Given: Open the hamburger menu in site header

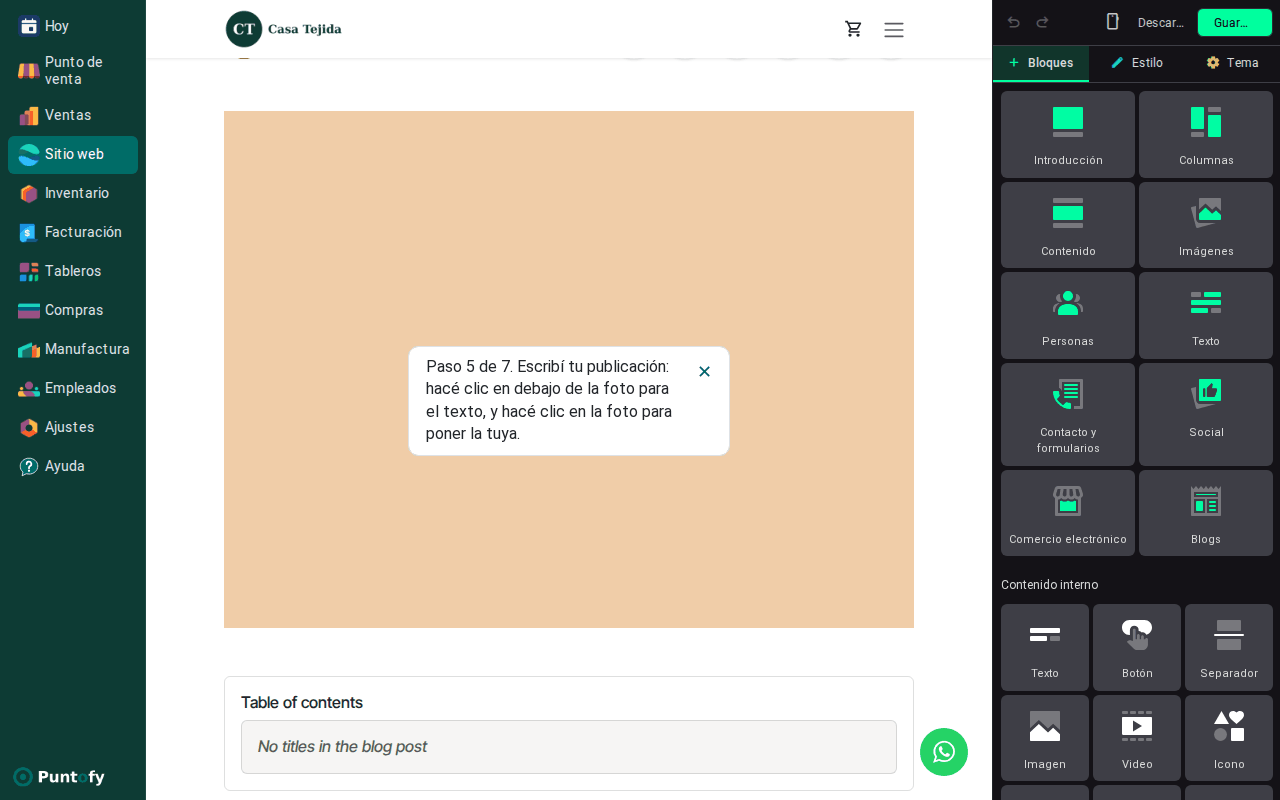Looking at the screenshot, I should point(894,30).
